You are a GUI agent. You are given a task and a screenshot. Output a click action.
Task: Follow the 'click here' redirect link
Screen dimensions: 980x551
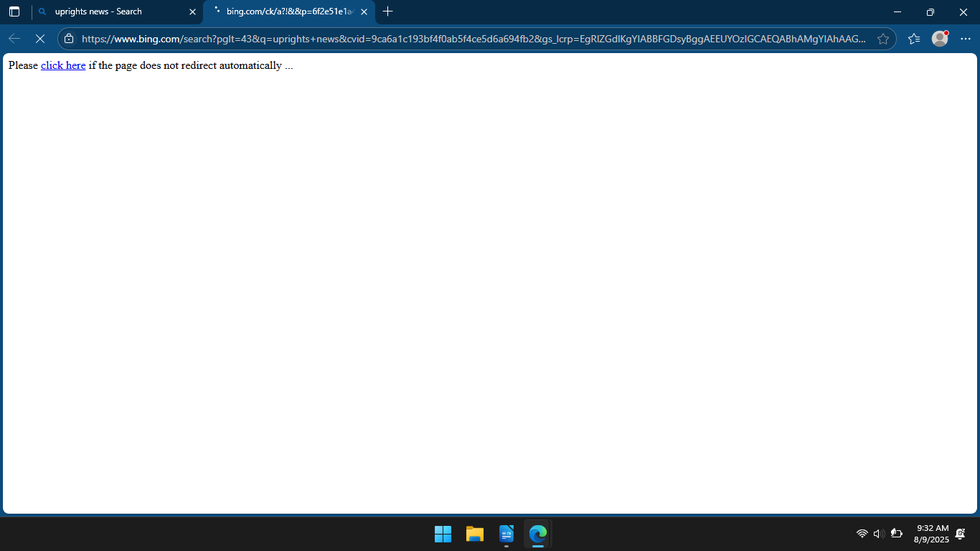point(63,66)
